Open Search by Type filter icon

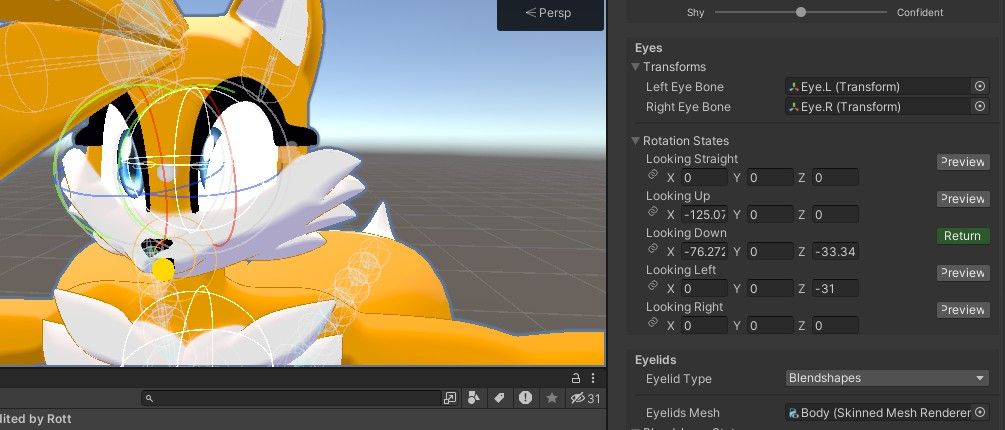[474, 398]
